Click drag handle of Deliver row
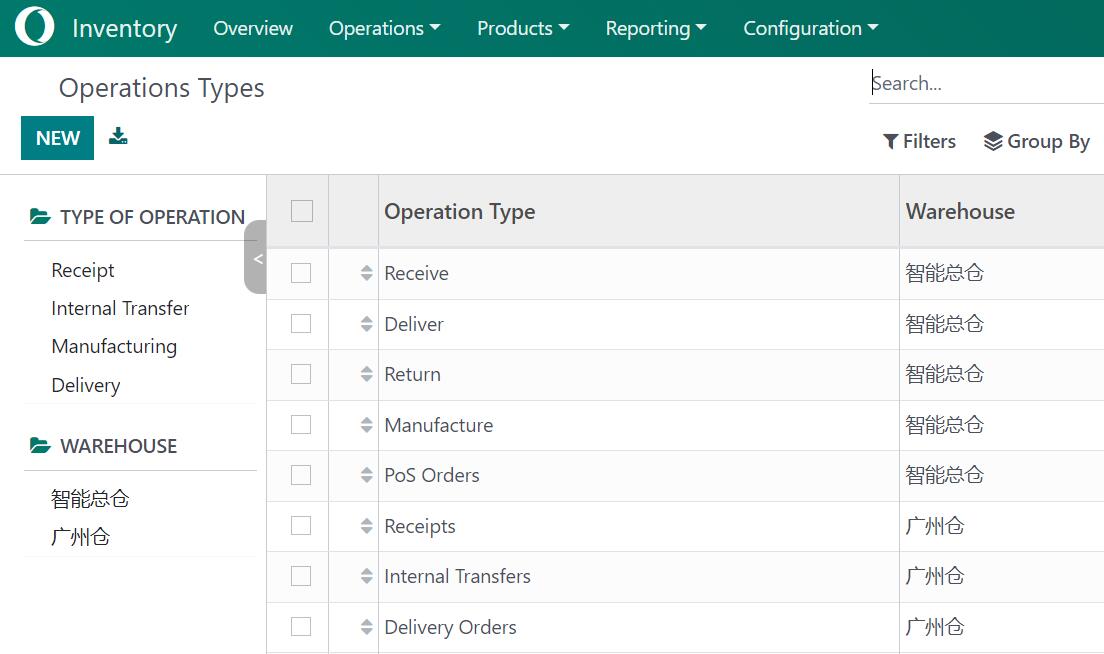 pos(366,324)
